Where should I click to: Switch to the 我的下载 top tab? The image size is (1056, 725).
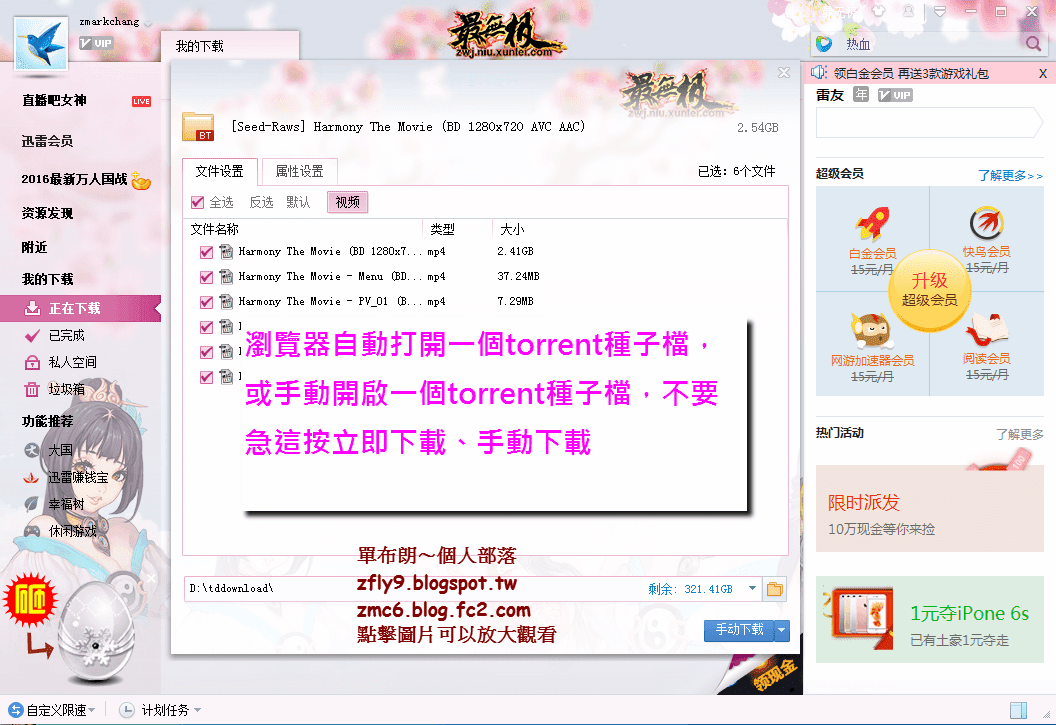[229, 46]
